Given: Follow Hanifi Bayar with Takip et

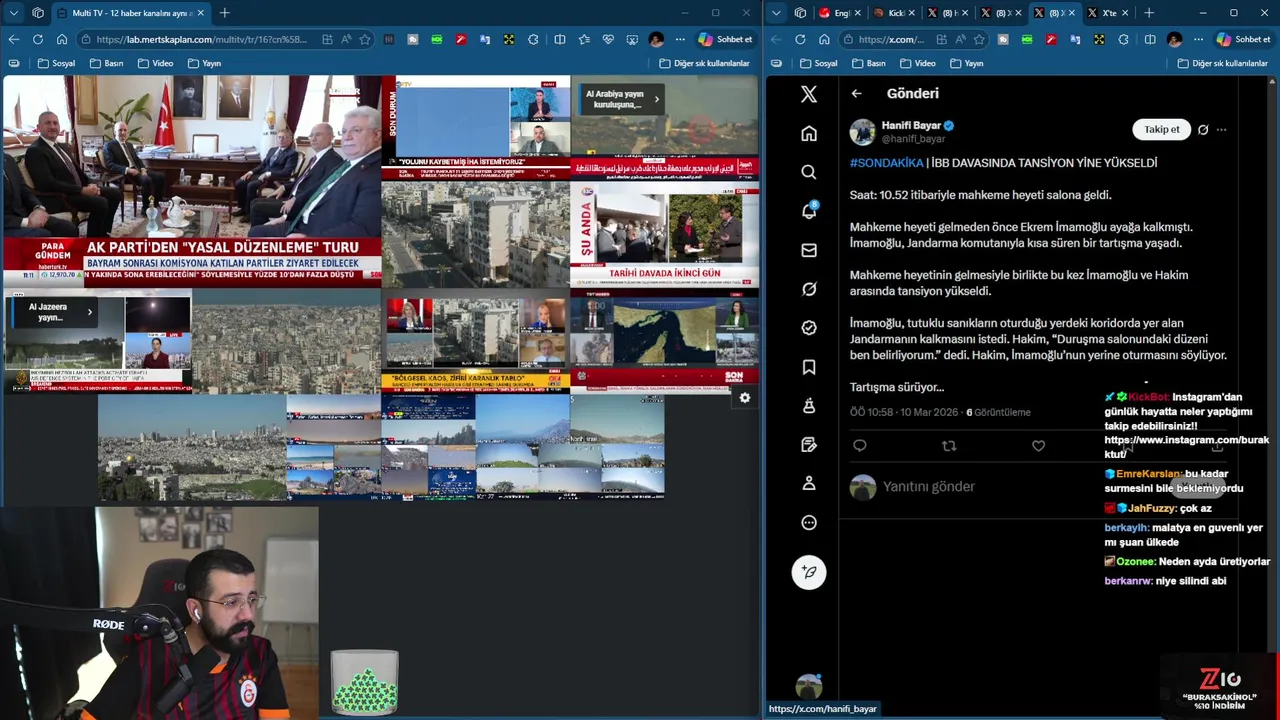Looking at the screenshot, I should click(x=1161, y=129).
